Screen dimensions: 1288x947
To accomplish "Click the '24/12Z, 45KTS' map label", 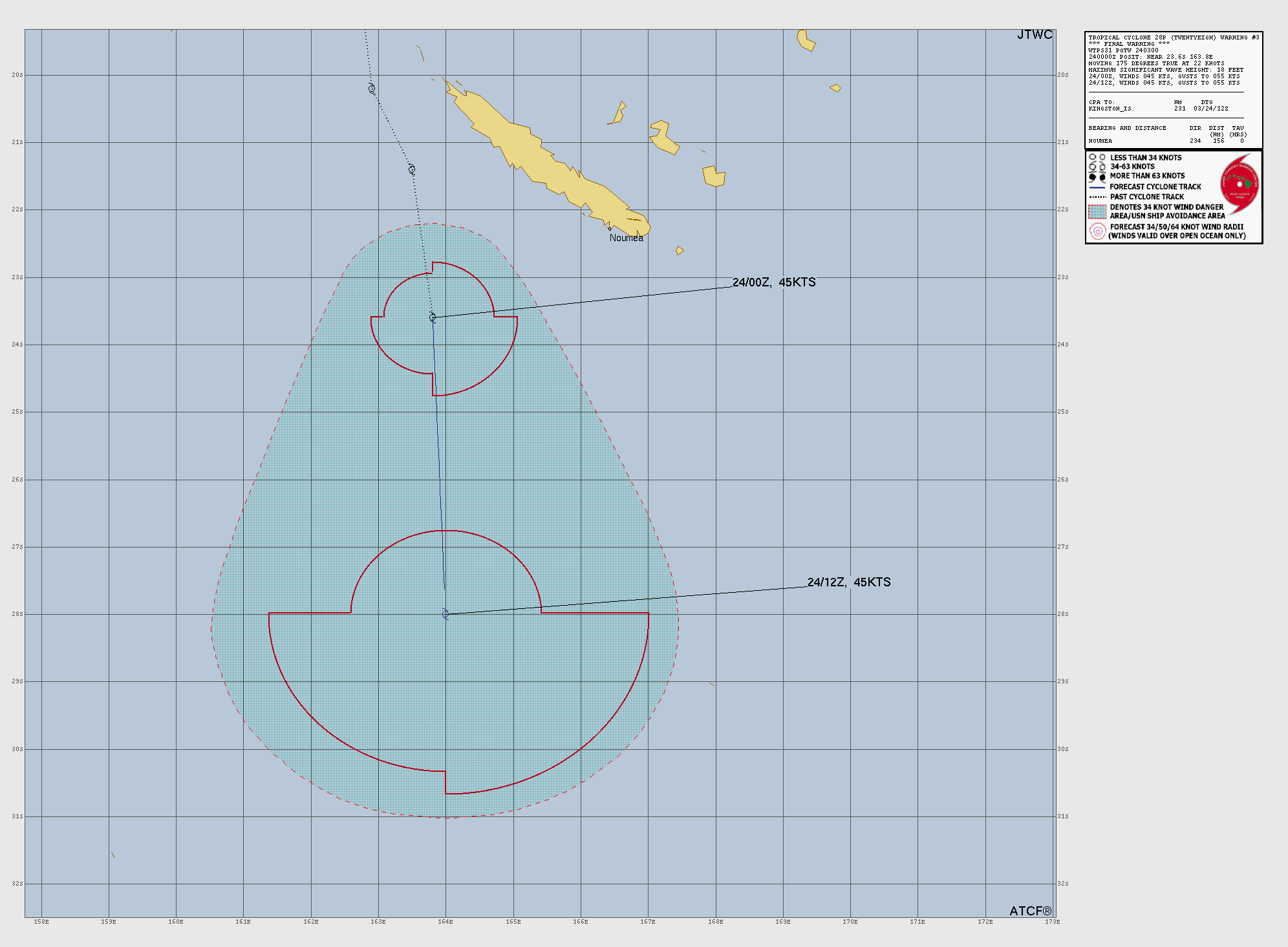I will (848, 582).
